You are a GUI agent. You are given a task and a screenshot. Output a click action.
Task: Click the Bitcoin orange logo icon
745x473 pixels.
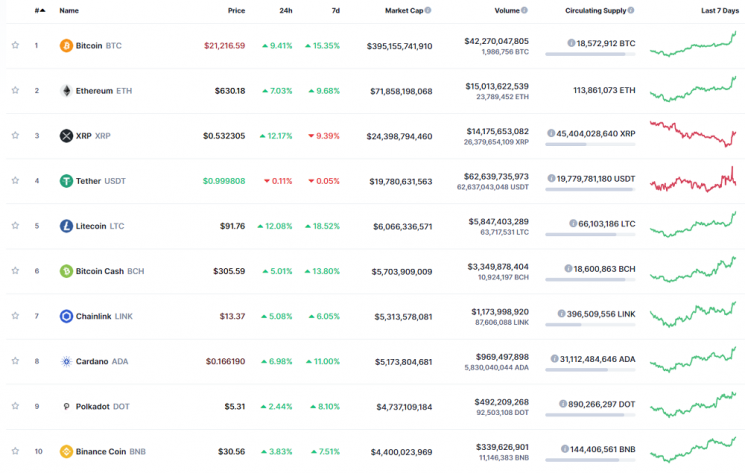(66, 46)
